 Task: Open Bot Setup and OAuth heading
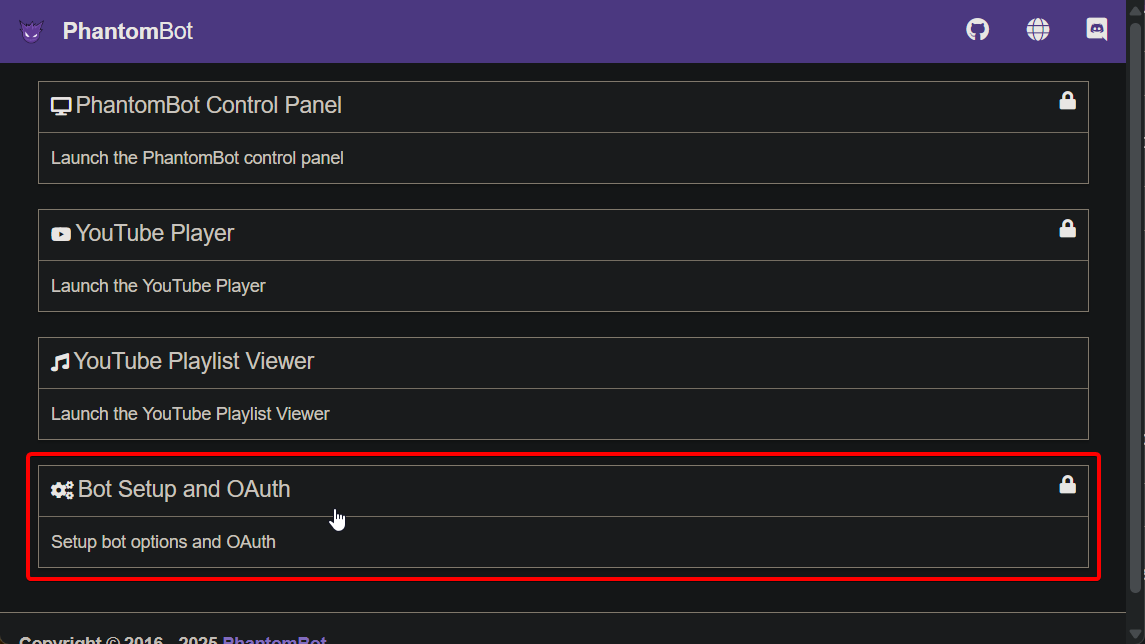184,489
